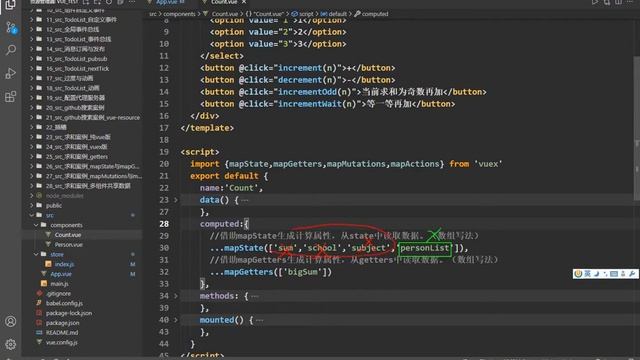Open package-lock.json file
640x360 pixels.
69,313
